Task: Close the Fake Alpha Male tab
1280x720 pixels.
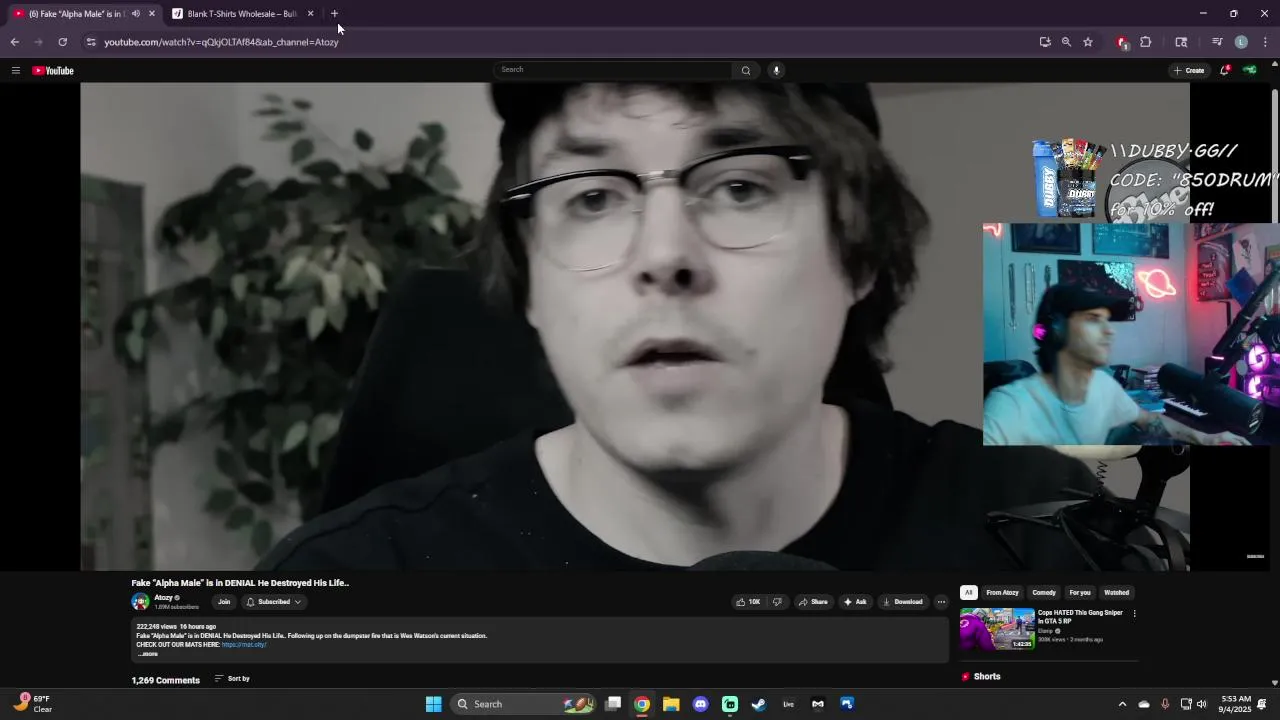Action: [x=152, y=14]
